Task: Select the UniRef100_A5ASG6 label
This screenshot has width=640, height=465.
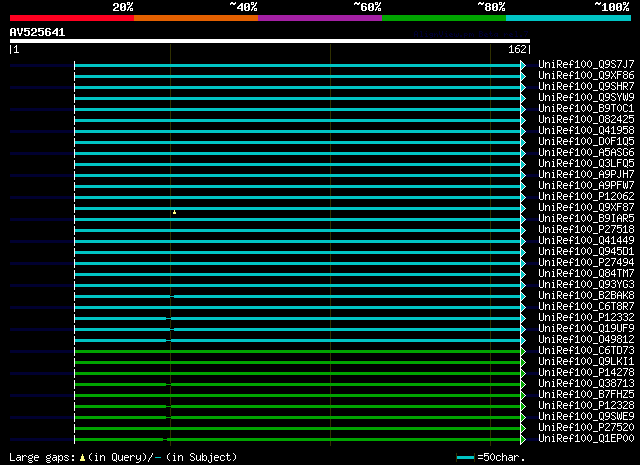Action: [586, 153]
